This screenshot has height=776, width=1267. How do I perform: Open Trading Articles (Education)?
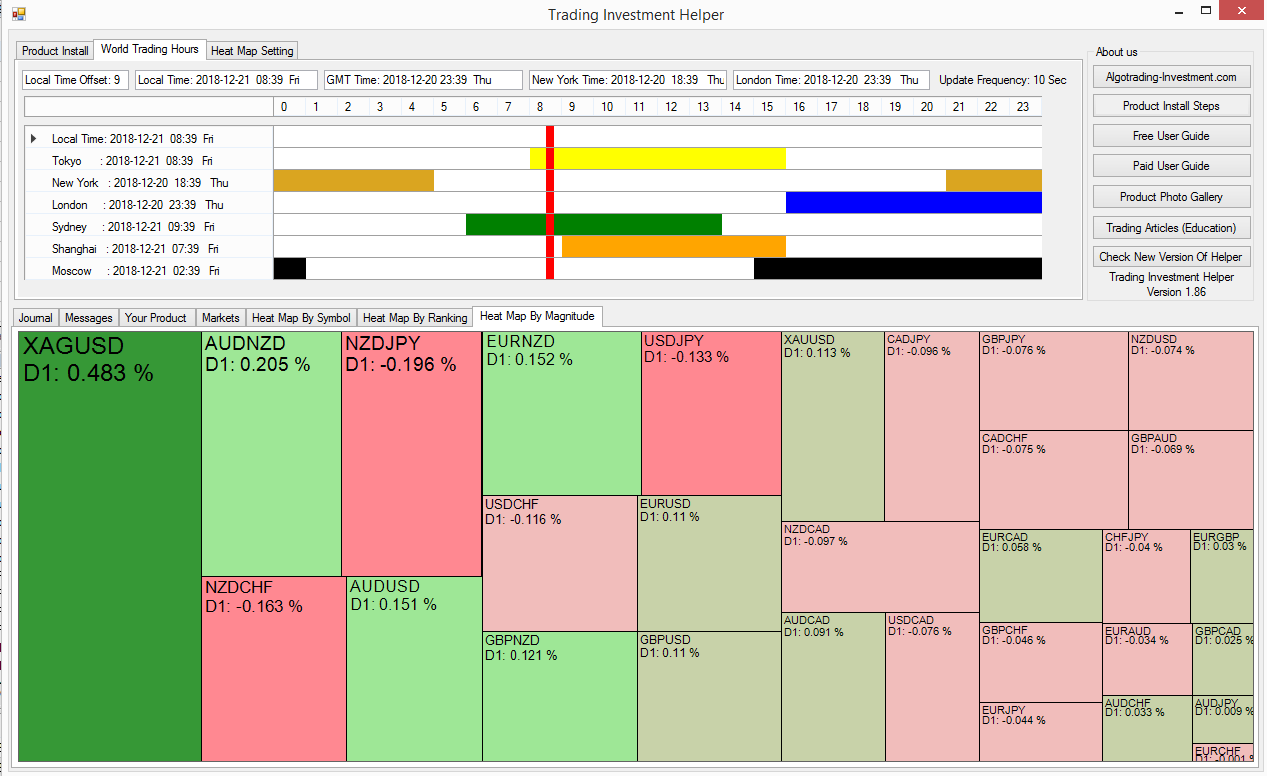[x=1170, y=227]
